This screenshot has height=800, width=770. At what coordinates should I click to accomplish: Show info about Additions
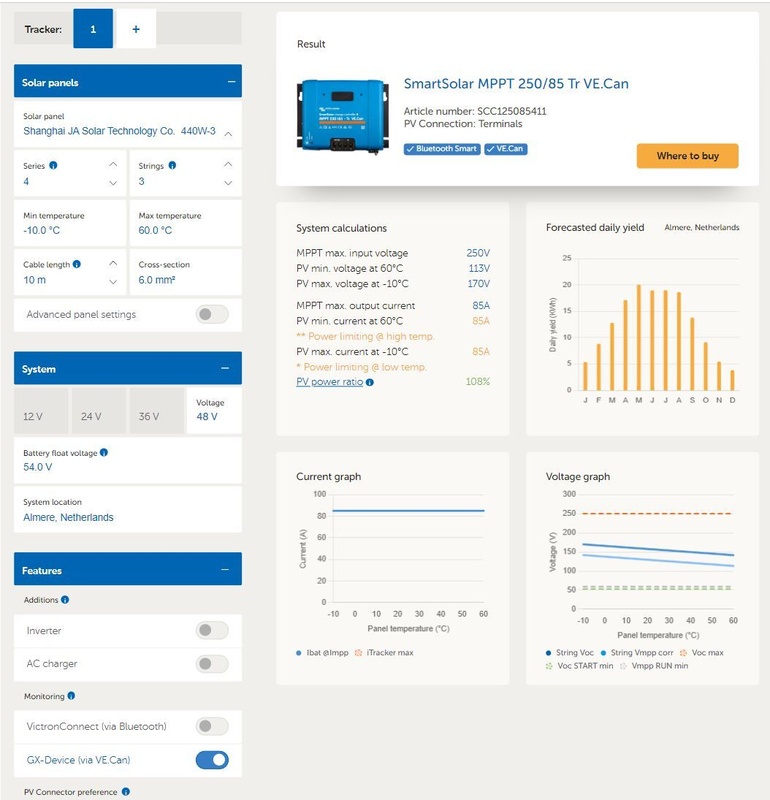(65, 600)
